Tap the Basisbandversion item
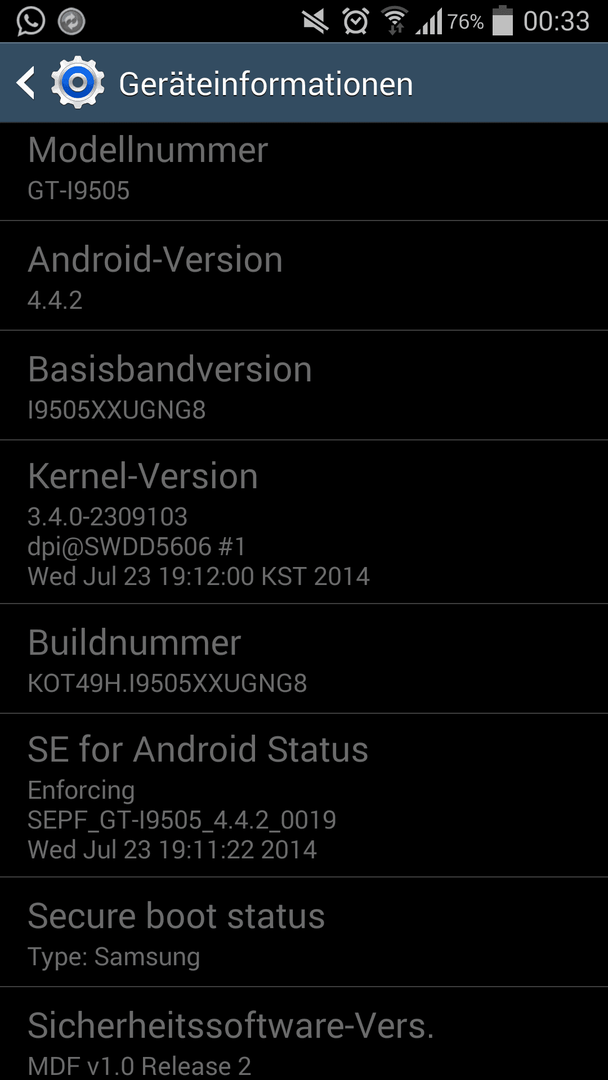 pyautogui.click(x=304, y=385)
